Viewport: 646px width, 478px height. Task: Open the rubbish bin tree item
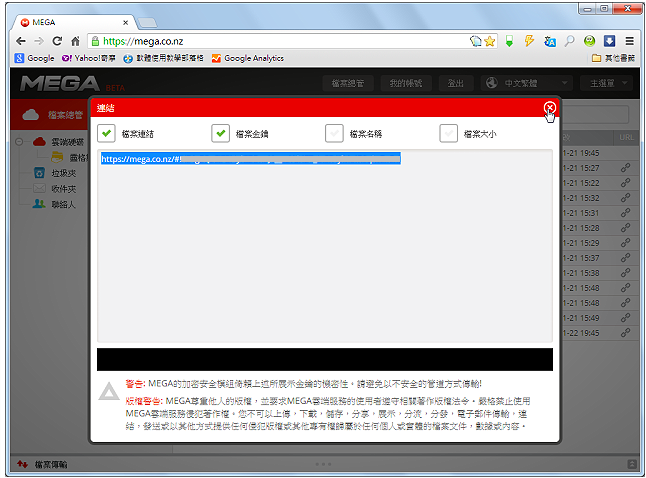[x=55, y=173]
